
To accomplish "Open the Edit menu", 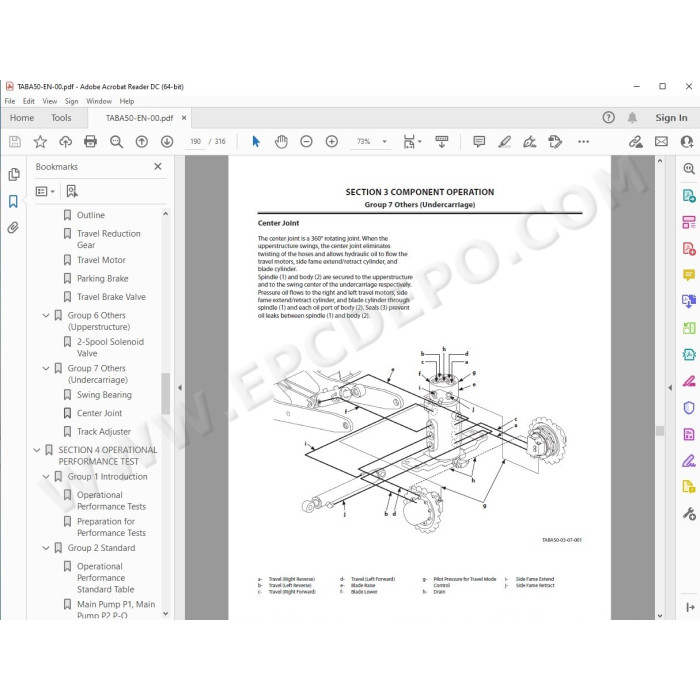I will [x=29, y=101].
